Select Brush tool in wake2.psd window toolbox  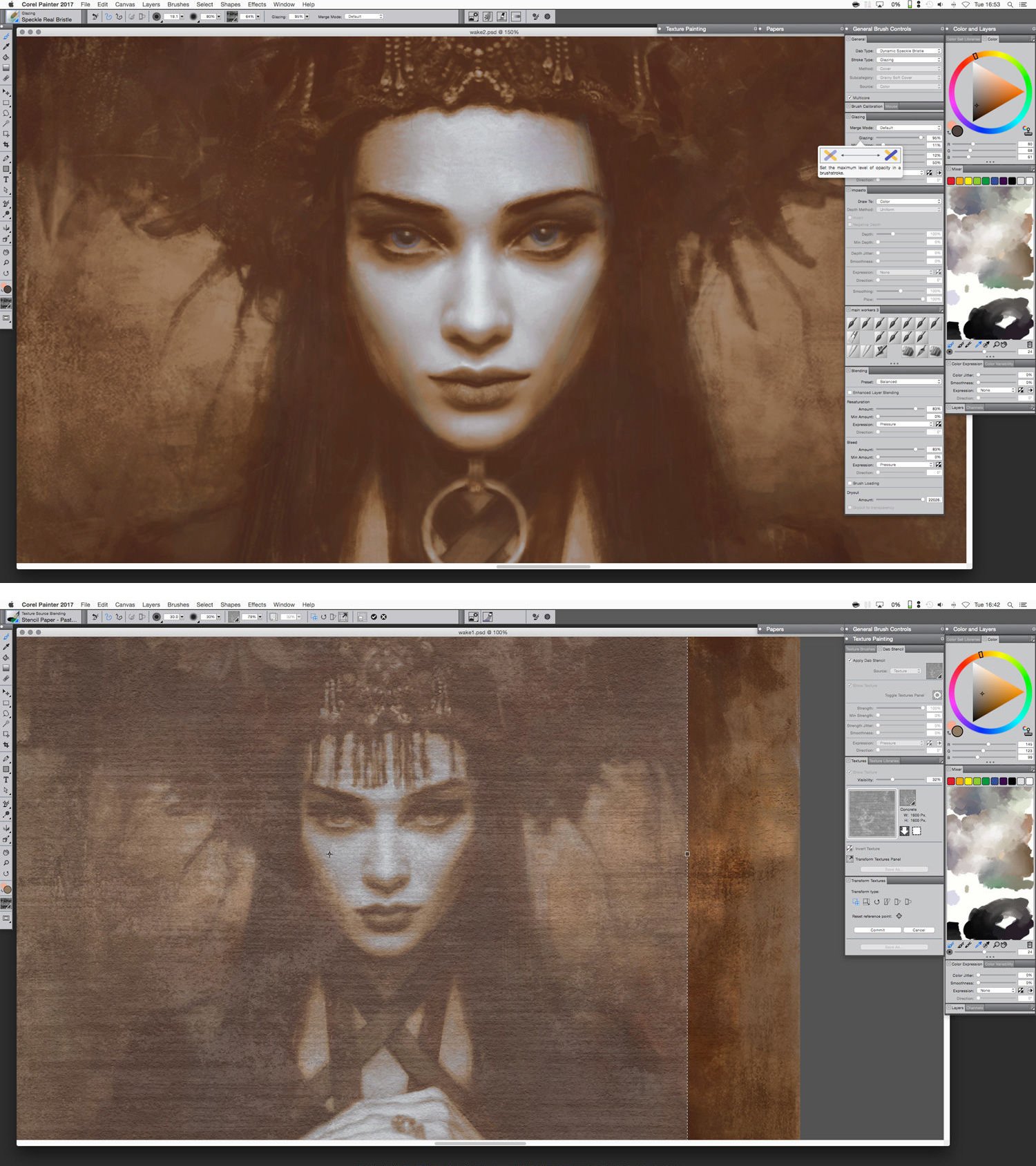point(6,37)
